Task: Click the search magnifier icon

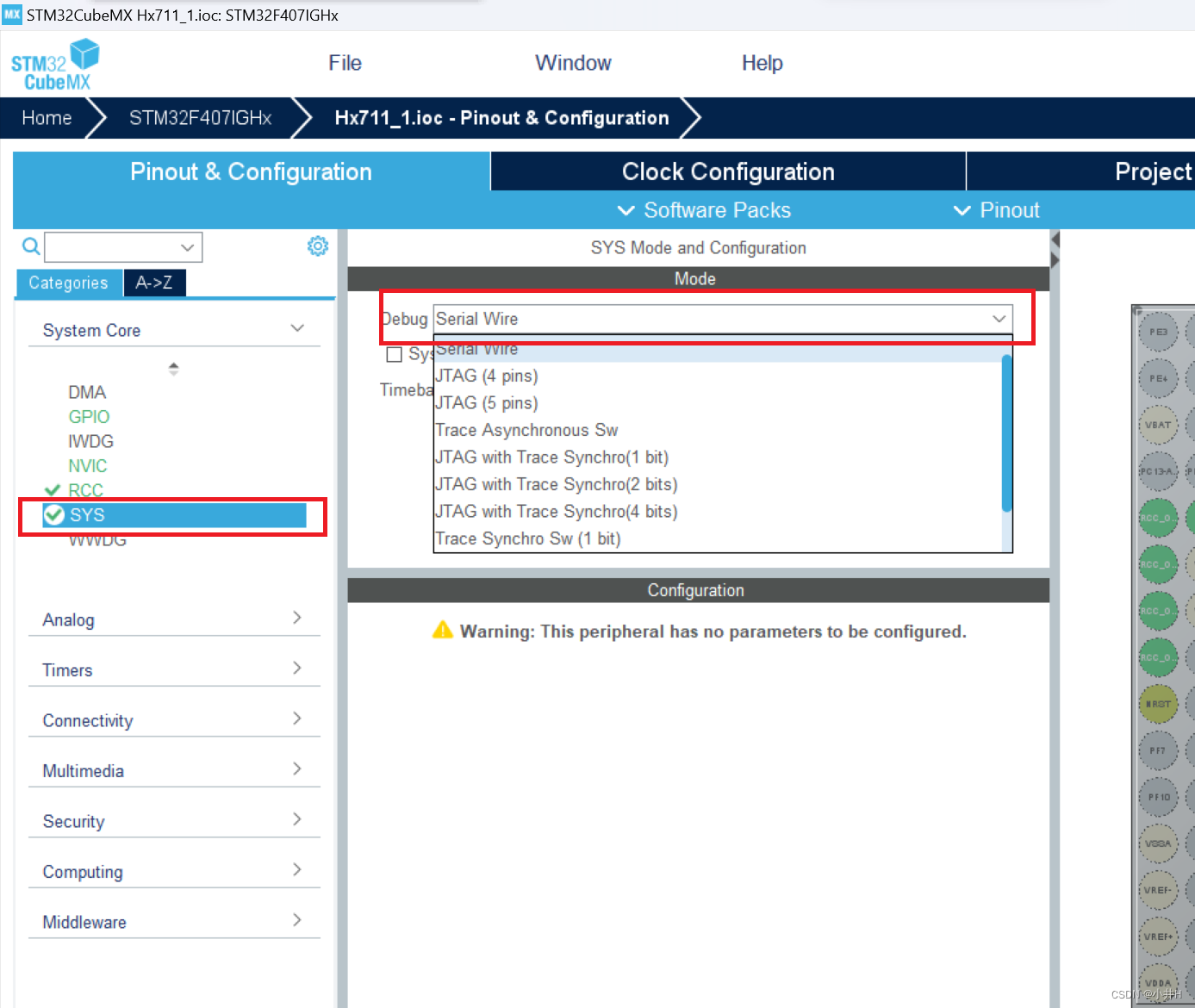Action: point(31,247)
